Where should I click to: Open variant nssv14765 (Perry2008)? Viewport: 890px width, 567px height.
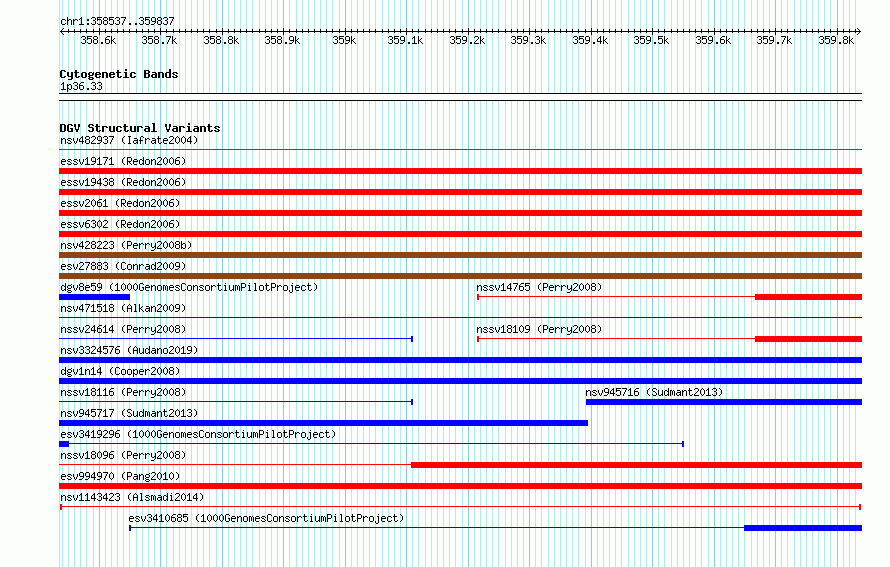coord(539,287)
